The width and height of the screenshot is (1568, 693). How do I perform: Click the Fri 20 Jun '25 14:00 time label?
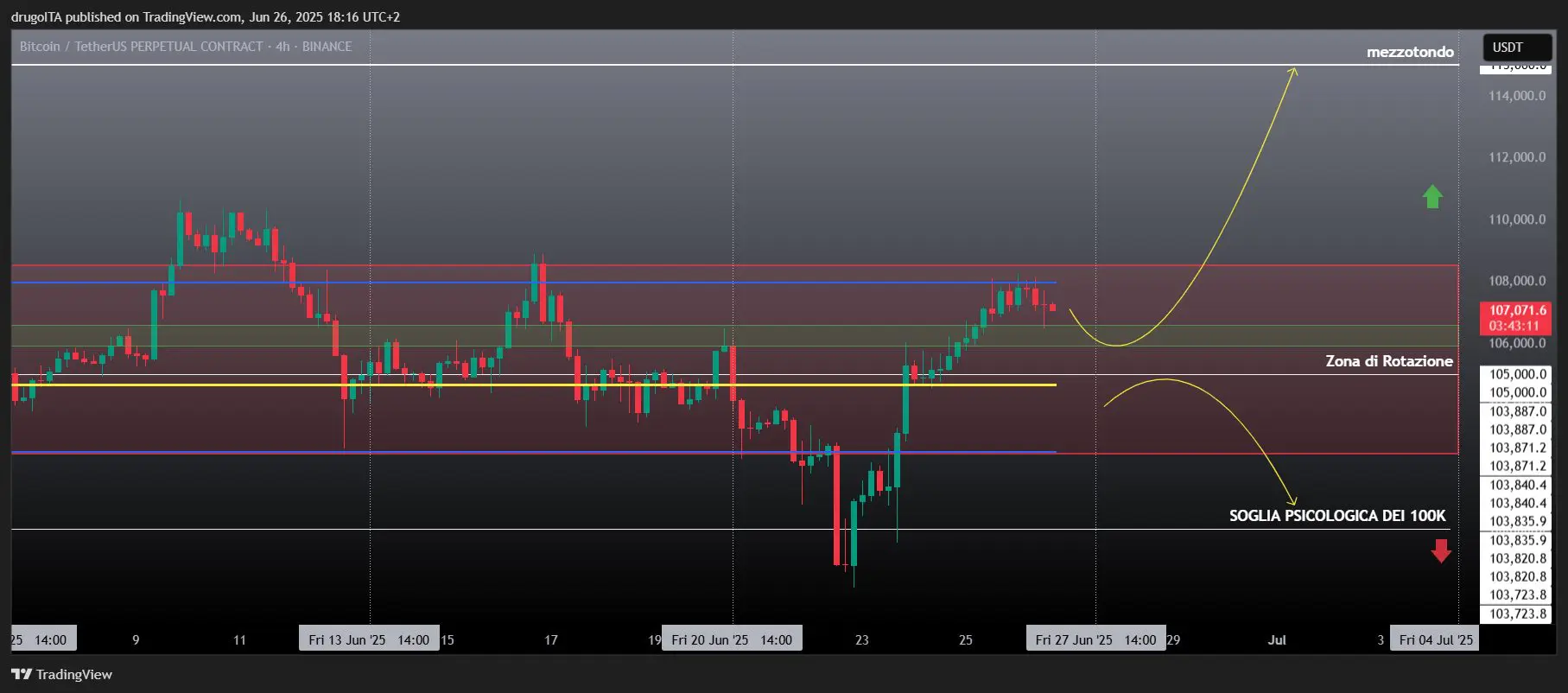pos(732,639)
